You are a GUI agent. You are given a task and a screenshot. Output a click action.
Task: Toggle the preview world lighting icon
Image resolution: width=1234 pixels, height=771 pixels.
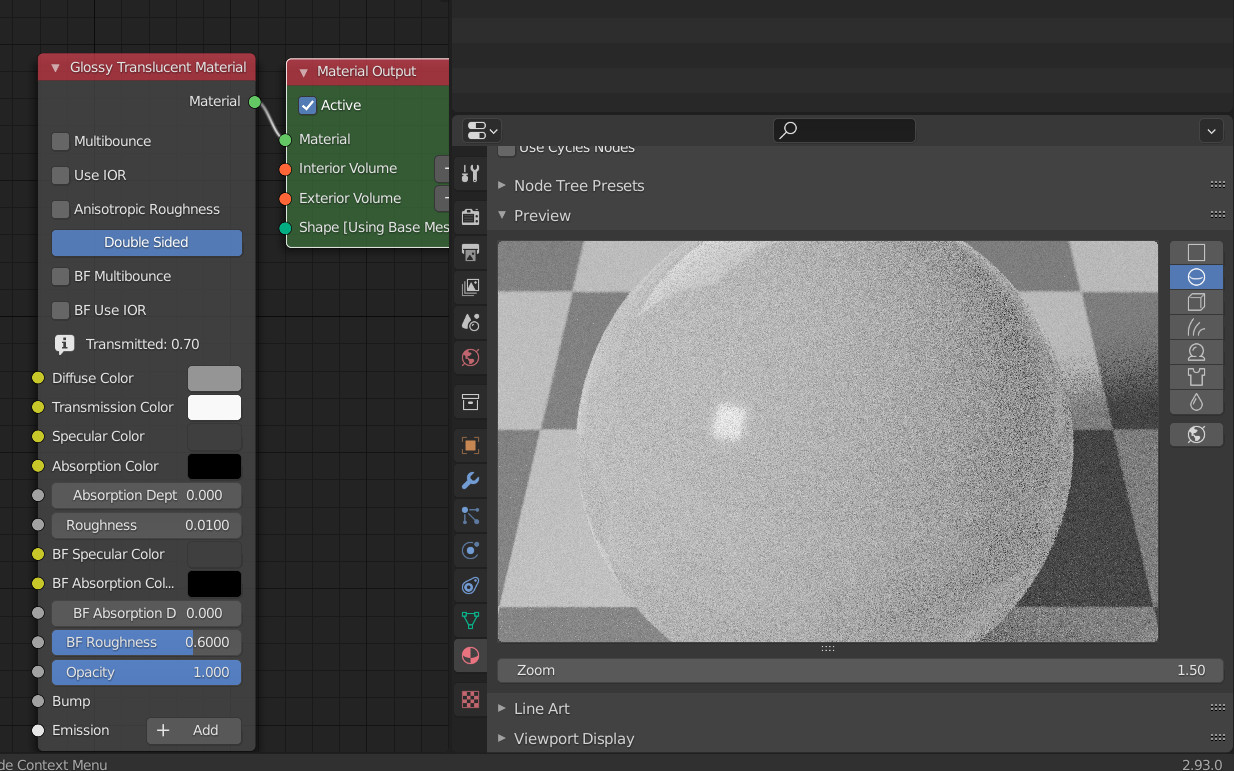[x=1196, y=435]
